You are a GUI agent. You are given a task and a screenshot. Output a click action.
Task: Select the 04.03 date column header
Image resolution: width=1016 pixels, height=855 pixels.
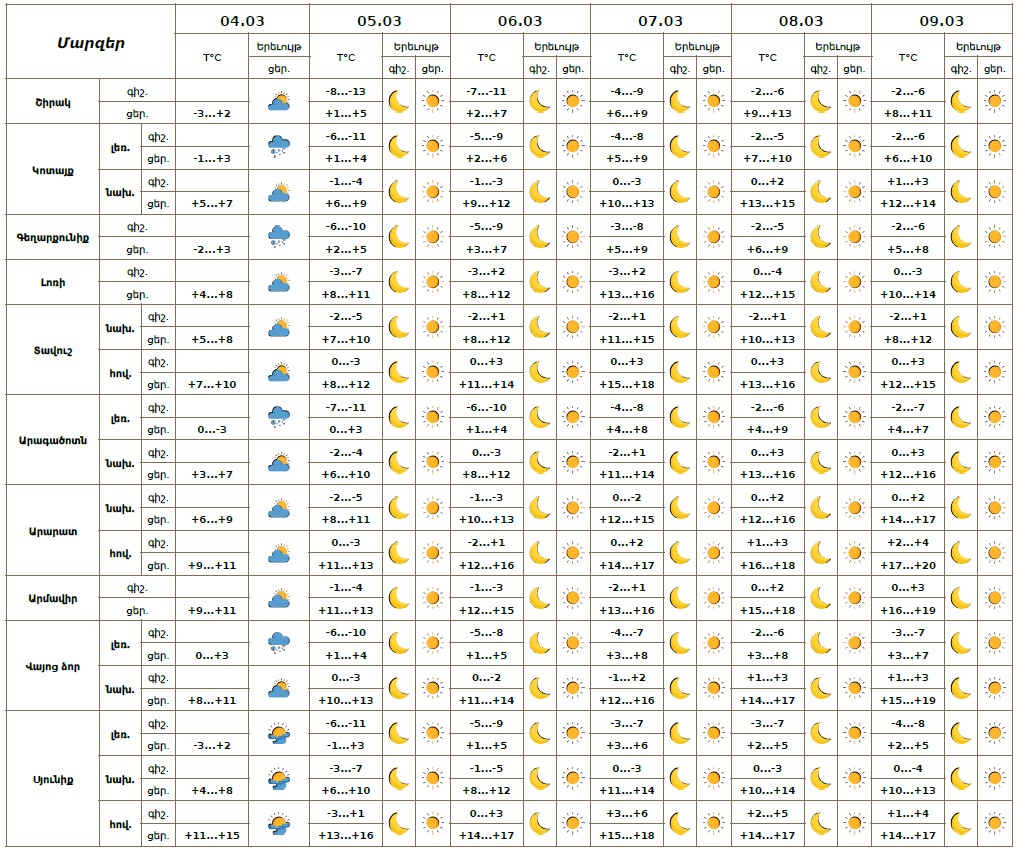(242, 20)
